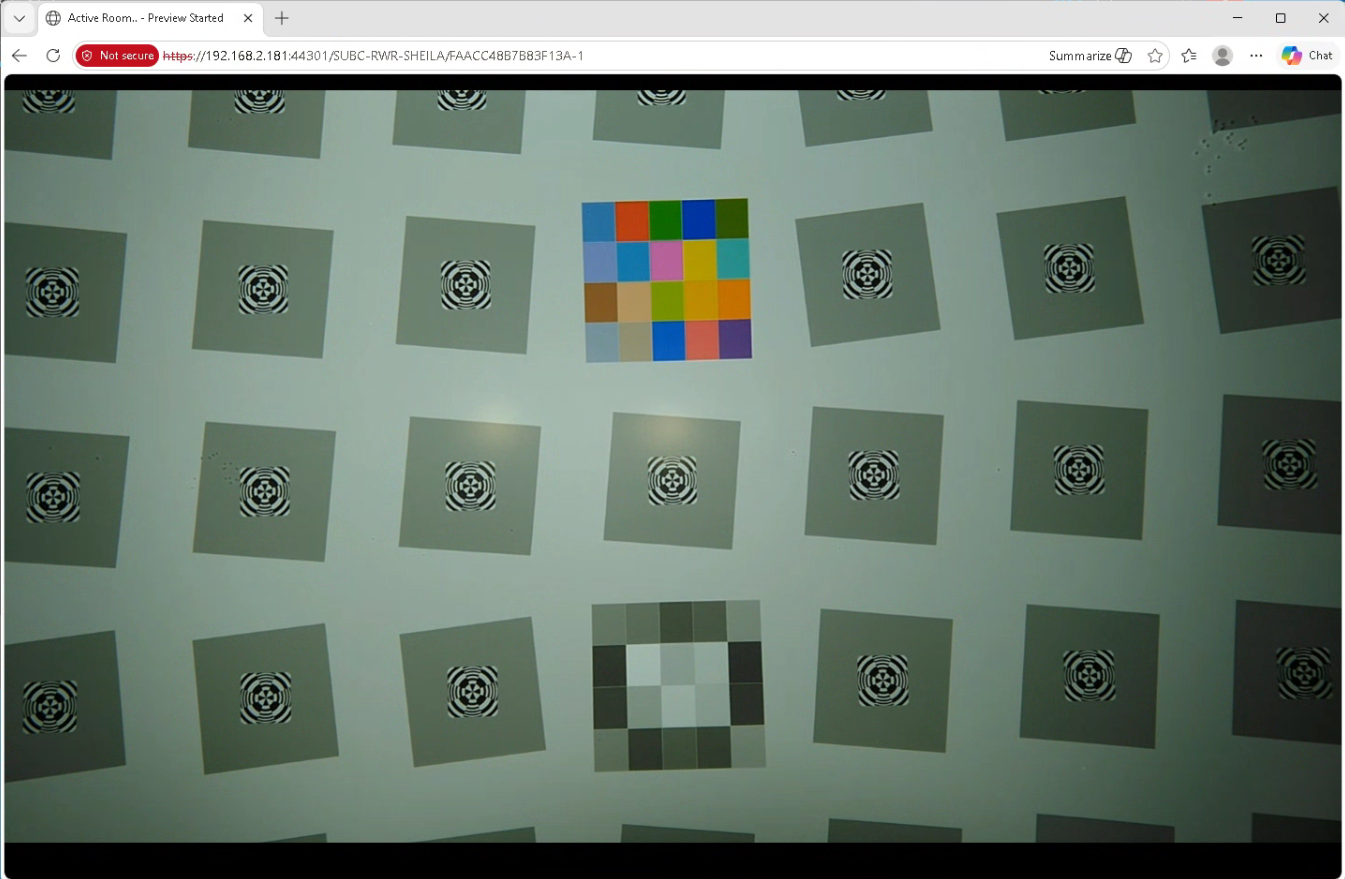Screen dimensions: 1345x879
Task: Open the Favorites list icon
Action: (1189, 56)
